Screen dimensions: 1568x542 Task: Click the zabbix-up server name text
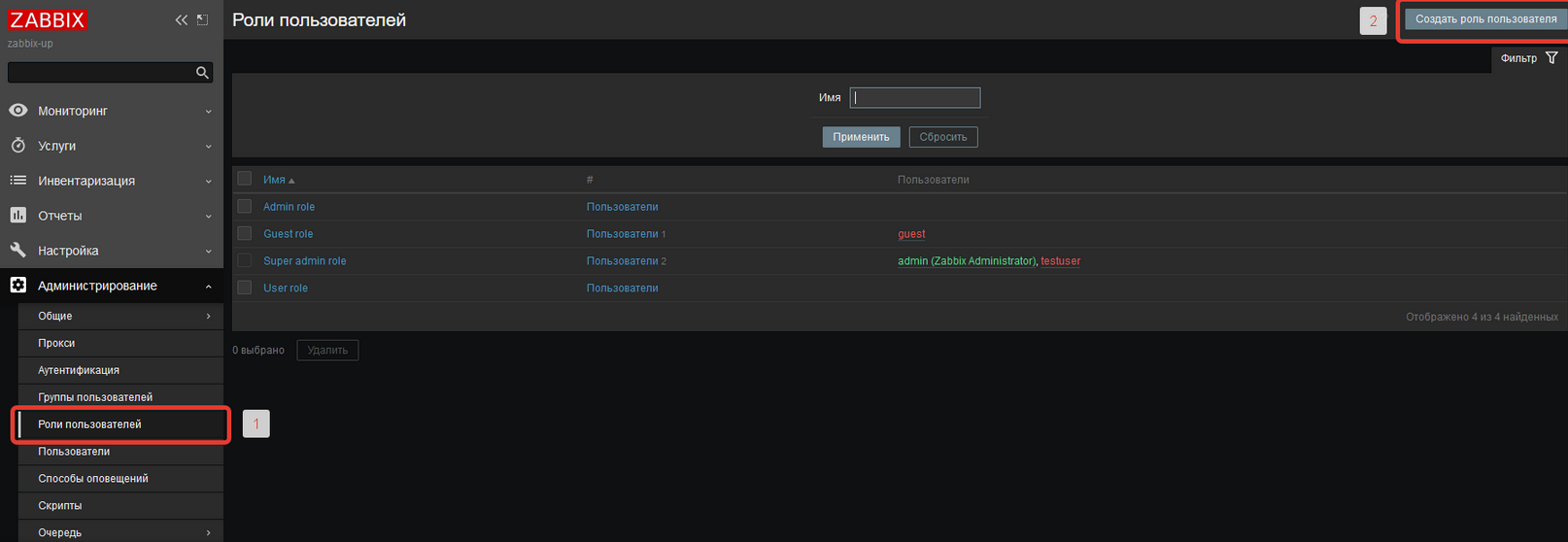[30, 44]
